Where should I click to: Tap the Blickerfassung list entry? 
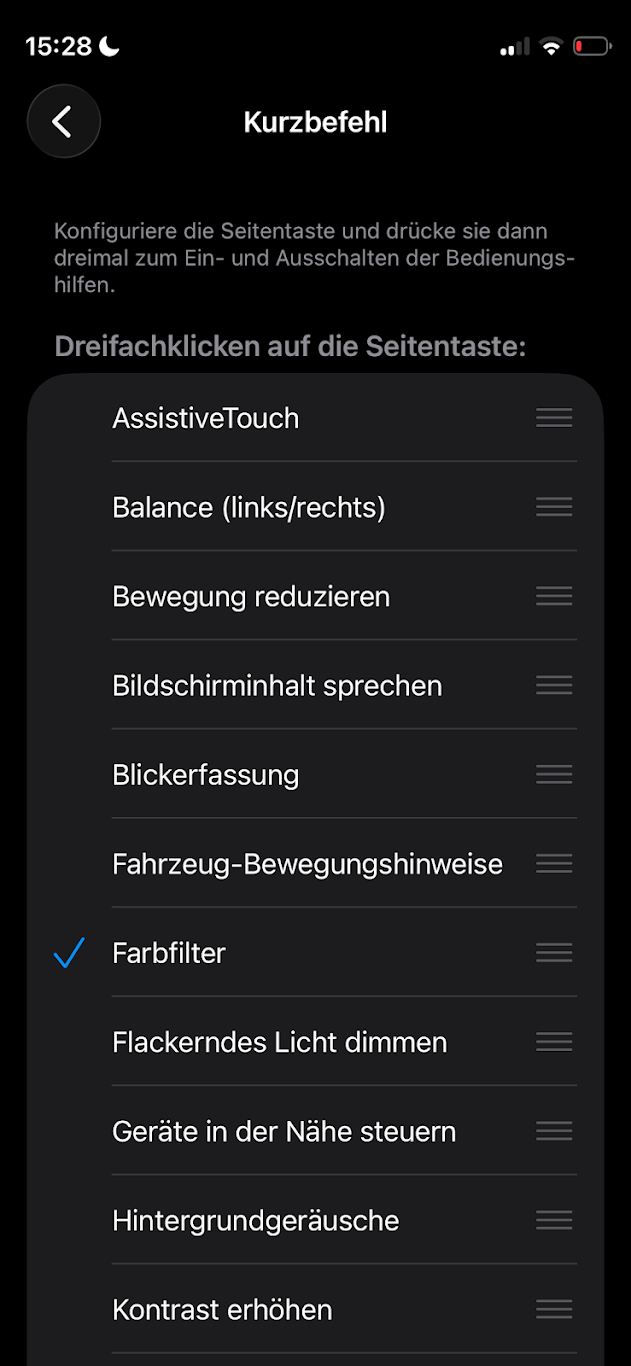tap(206, 775)
